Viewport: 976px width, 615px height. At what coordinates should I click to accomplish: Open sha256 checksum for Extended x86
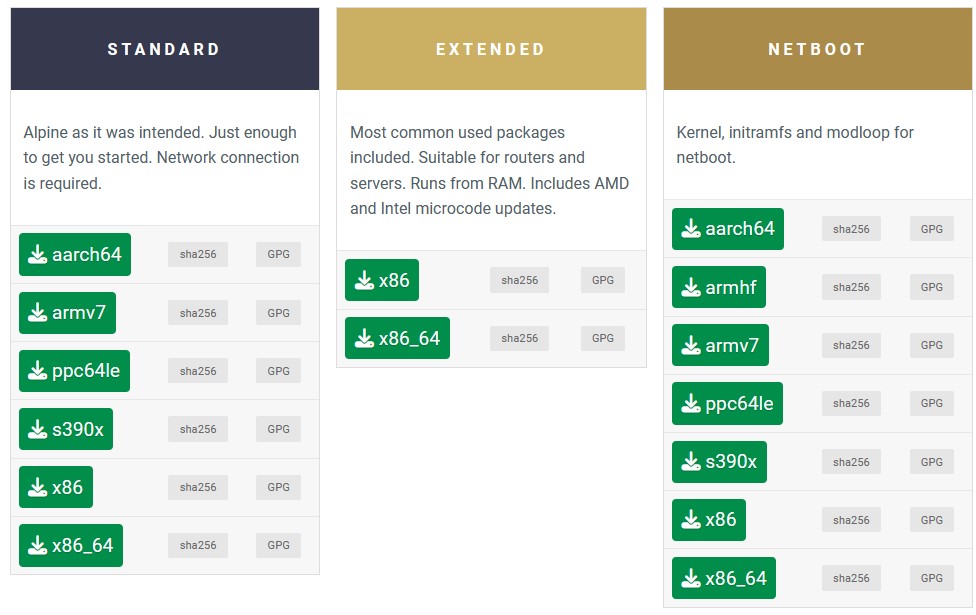tap(520, 280)
